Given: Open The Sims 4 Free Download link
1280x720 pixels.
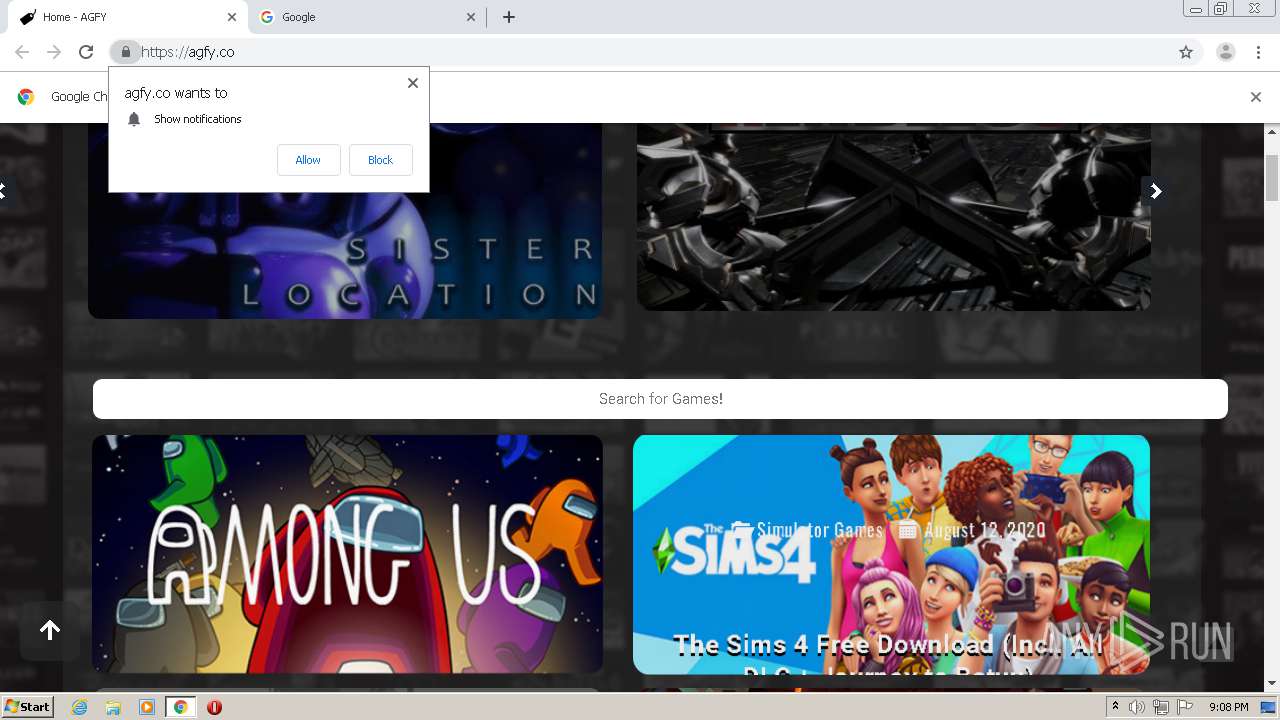Looking at the screenshot, I should tap(890, 660).
